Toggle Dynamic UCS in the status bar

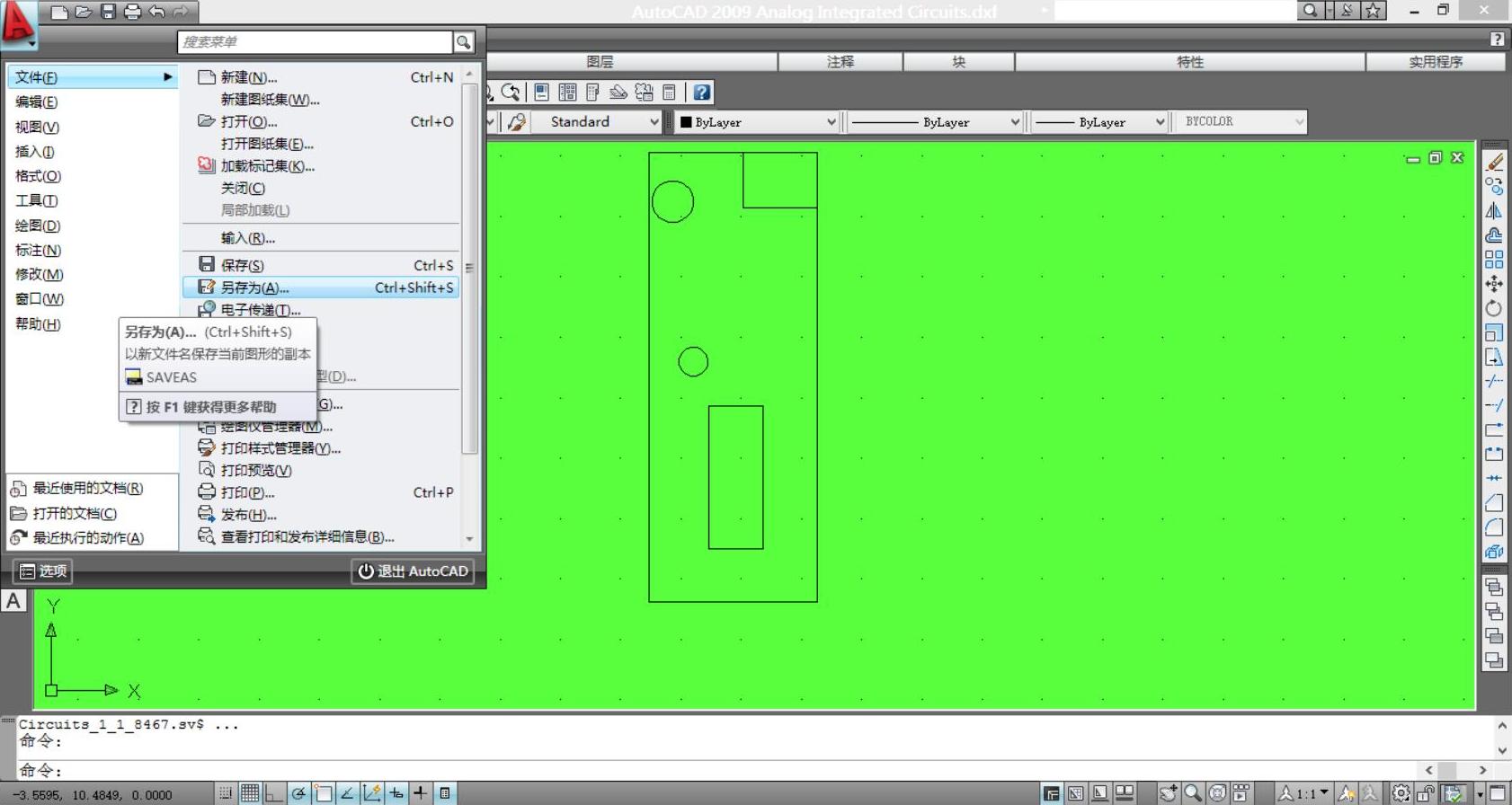(x=371, y=793)
